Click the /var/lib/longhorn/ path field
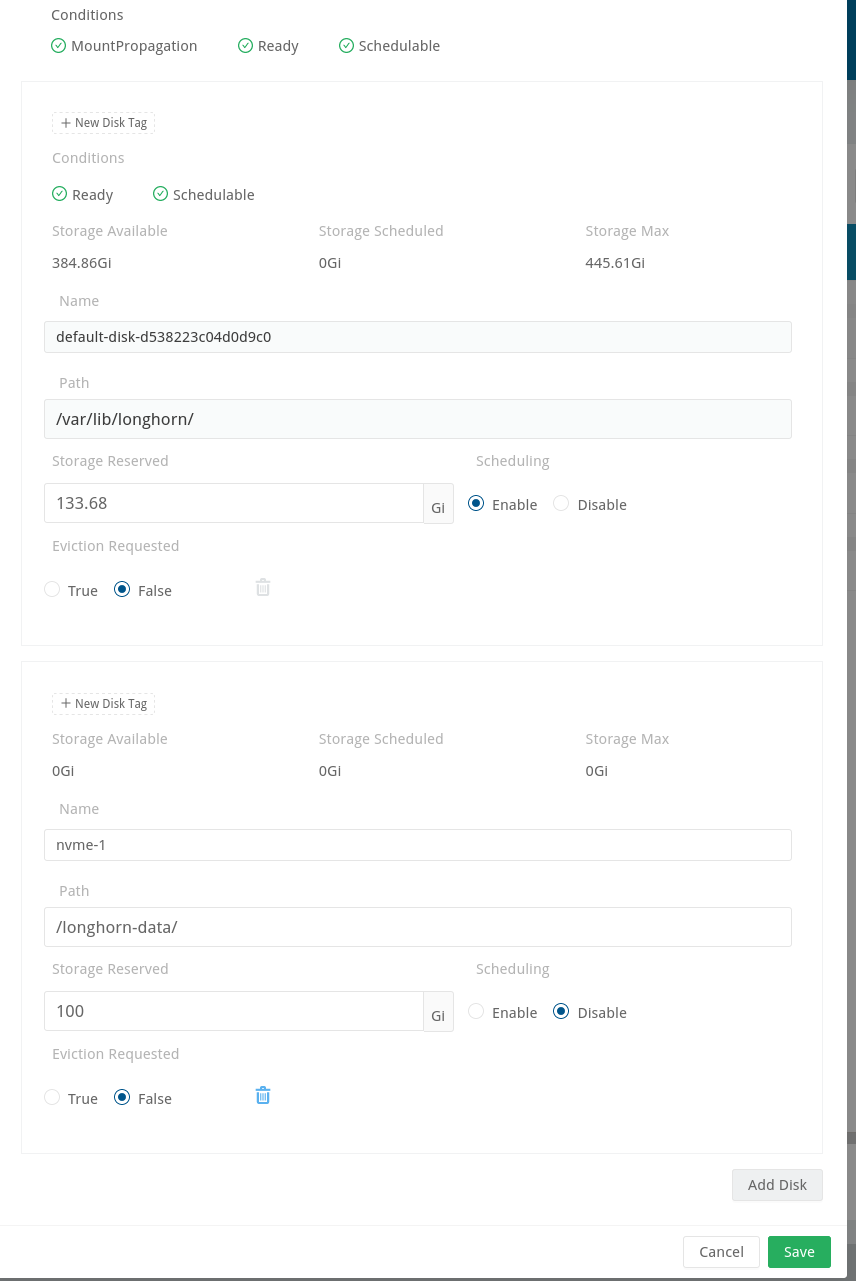 (x=418, y=419)
